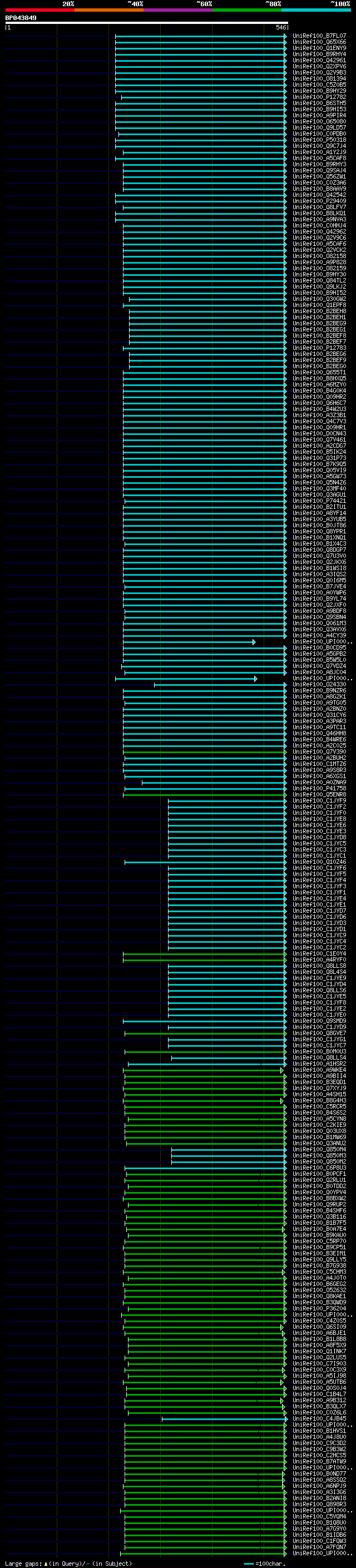
Task: Select the UniRef100_P50318 label
Action: [x=319, y=140]
